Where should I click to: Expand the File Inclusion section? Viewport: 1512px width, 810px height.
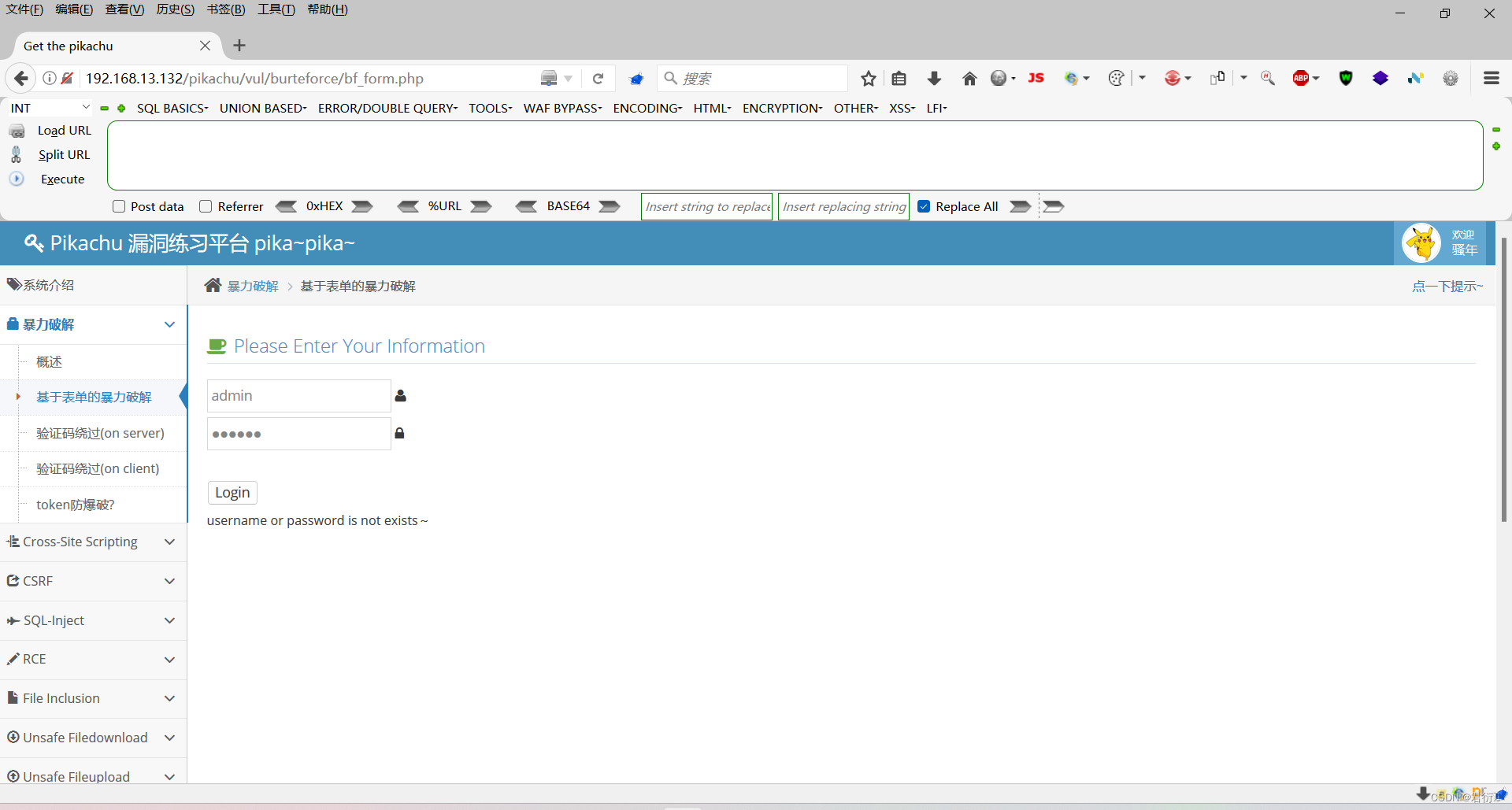coord(93,698)
